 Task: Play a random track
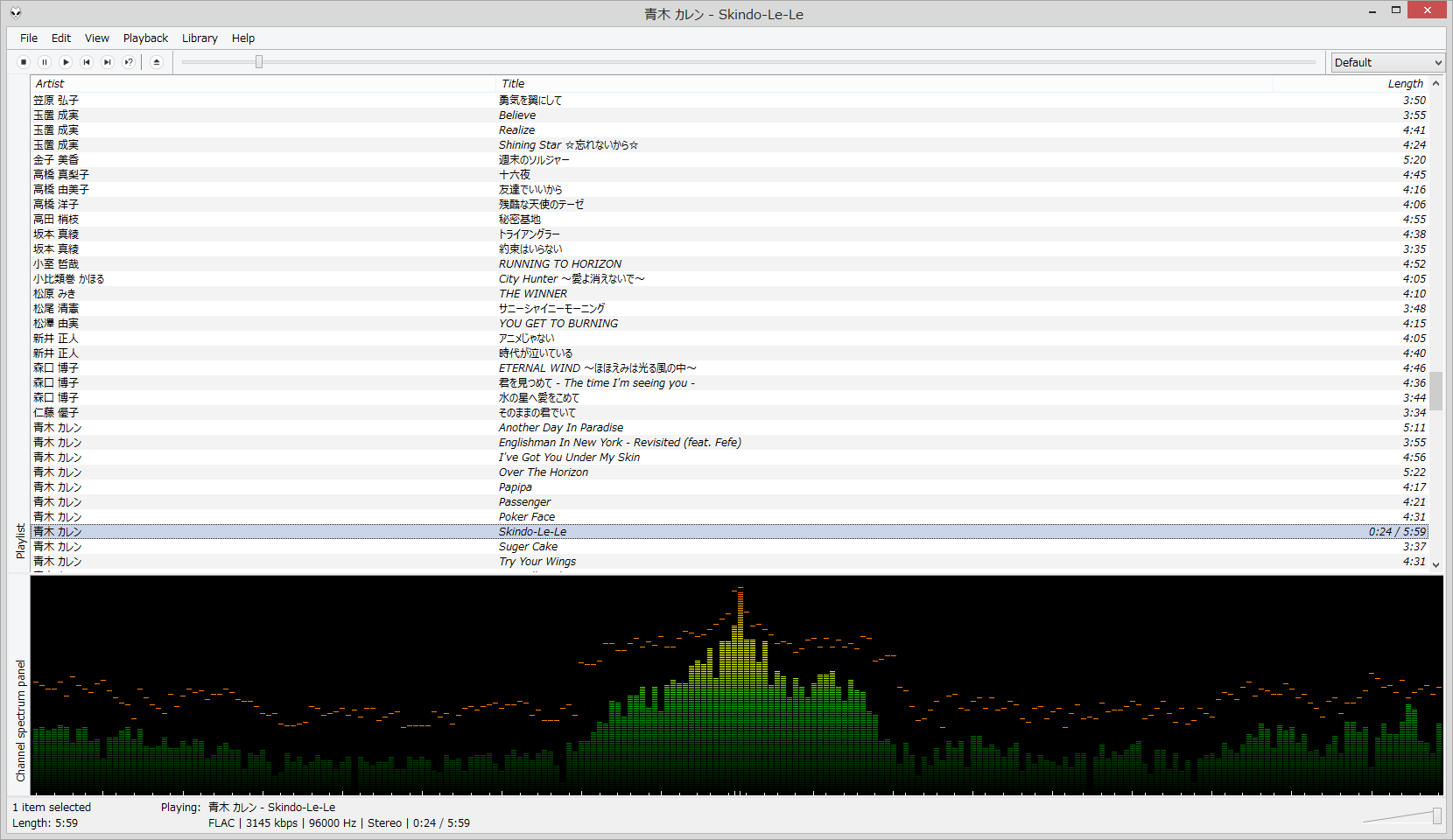(x=129, y=62)
